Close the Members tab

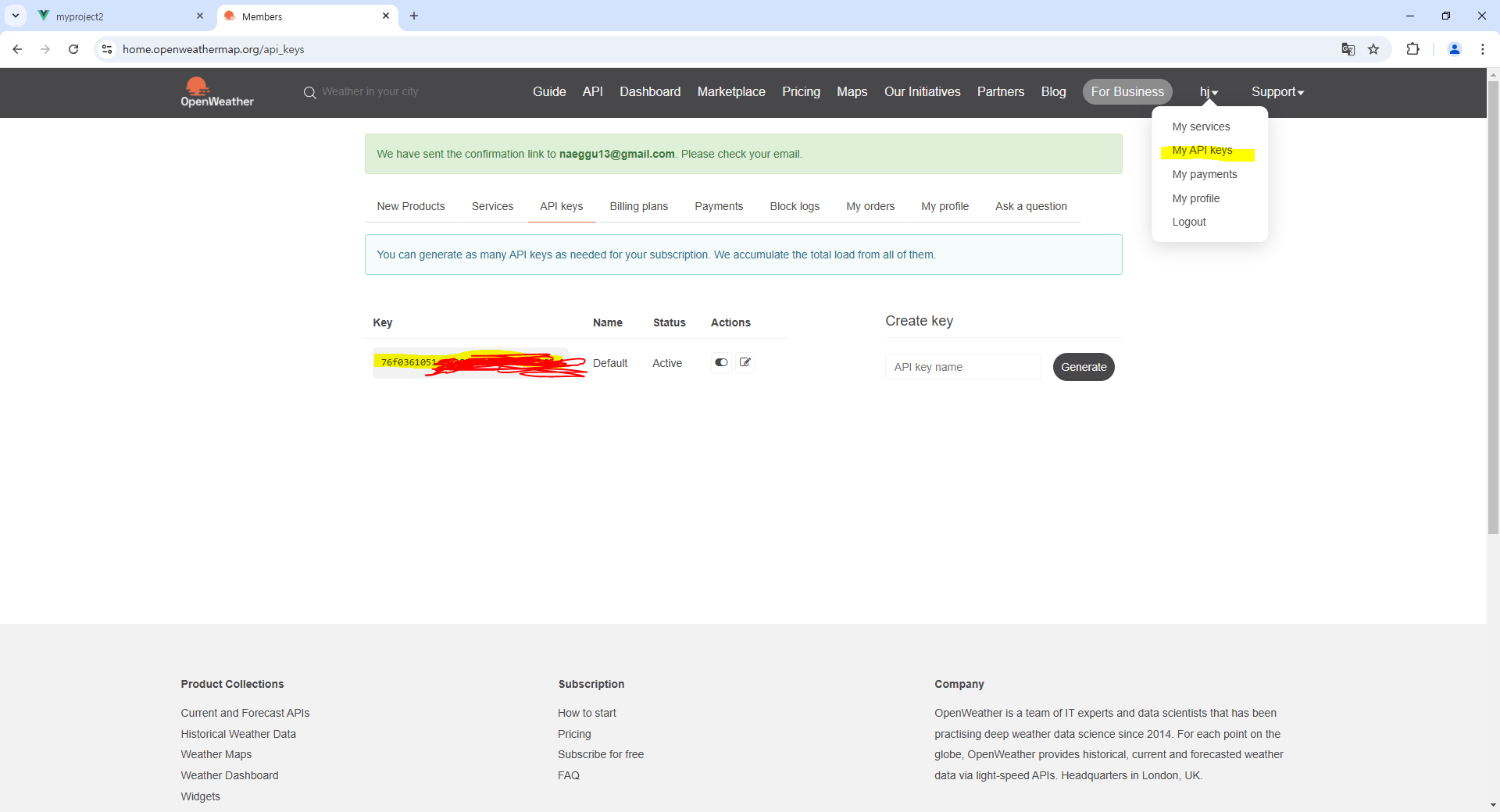point(386,16)
